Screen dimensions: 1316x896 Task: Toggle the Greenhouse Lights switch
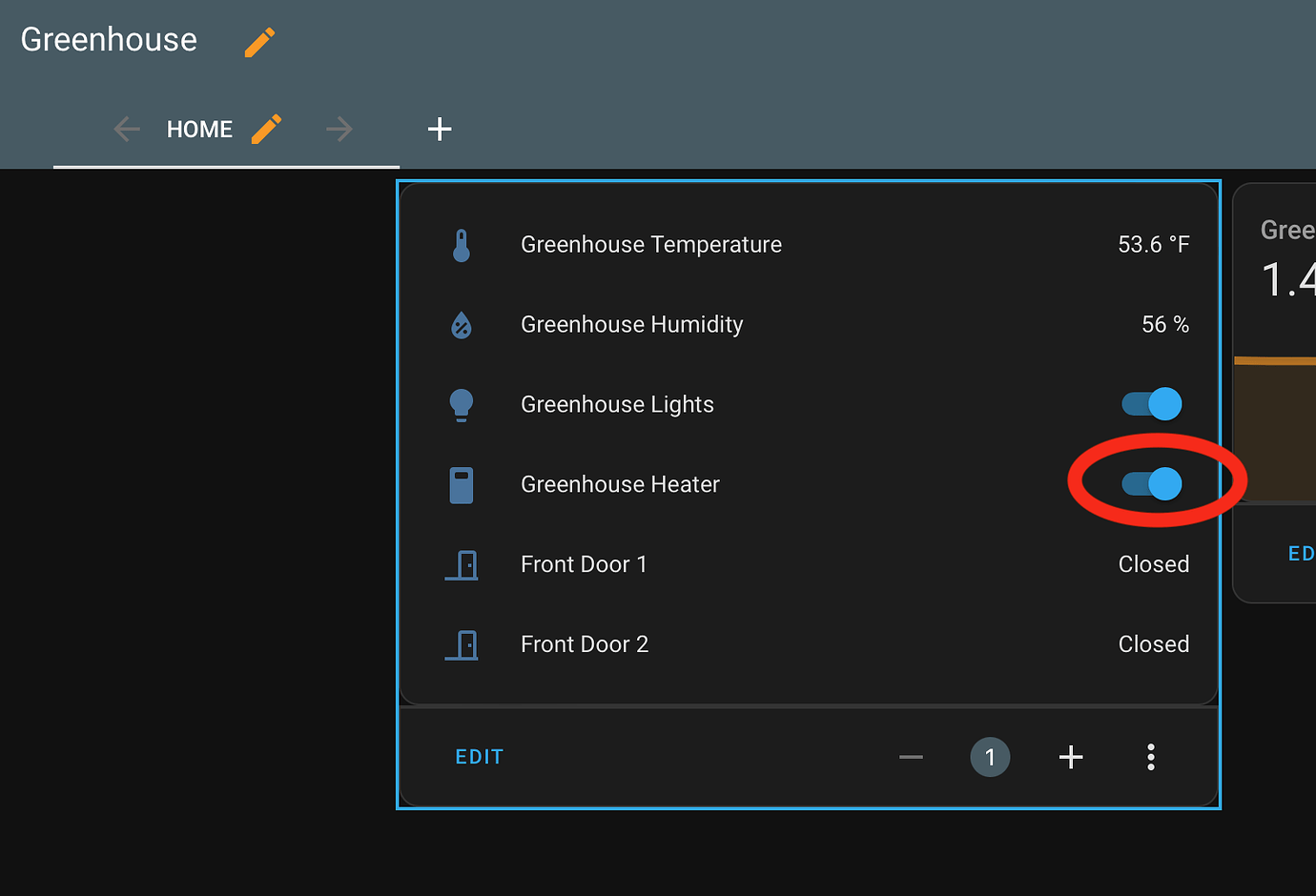tap(1152, 404)
